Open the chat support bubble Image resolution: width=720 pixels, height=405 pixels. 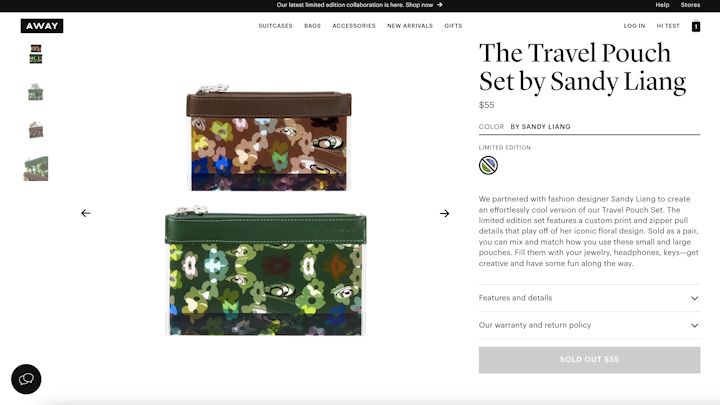pos(26,379)
